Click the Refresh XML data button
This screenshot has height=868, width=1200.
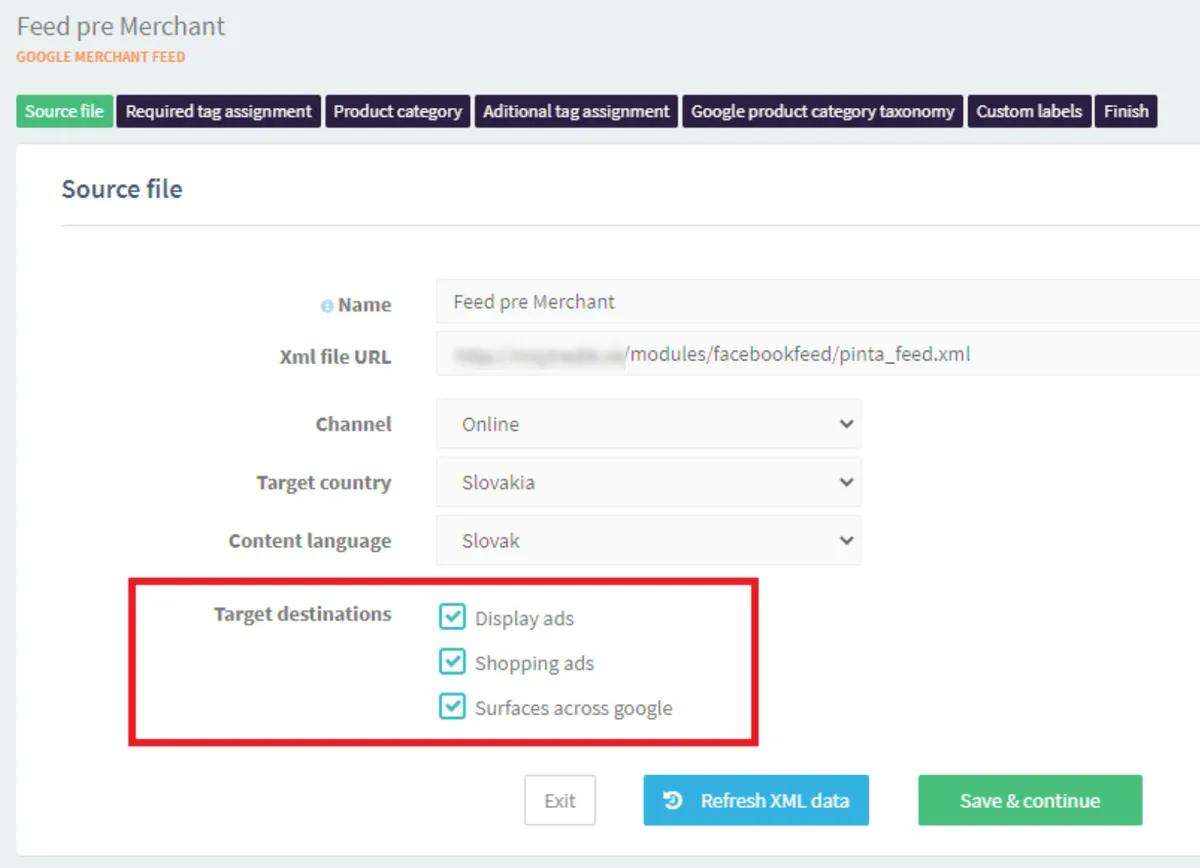(756, 800)
